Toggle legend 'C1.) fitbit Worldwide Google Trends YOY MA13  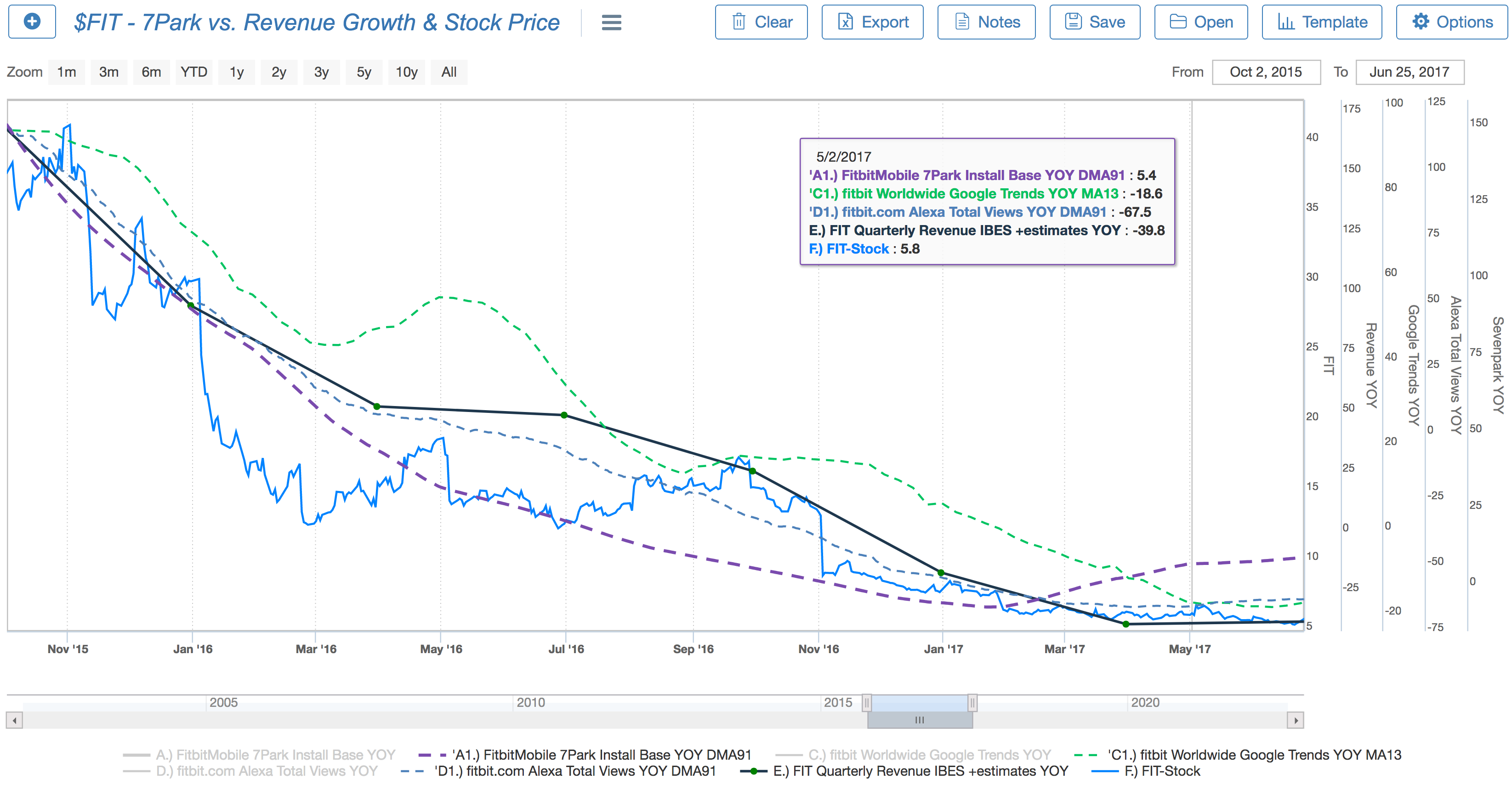point(1237,755)
